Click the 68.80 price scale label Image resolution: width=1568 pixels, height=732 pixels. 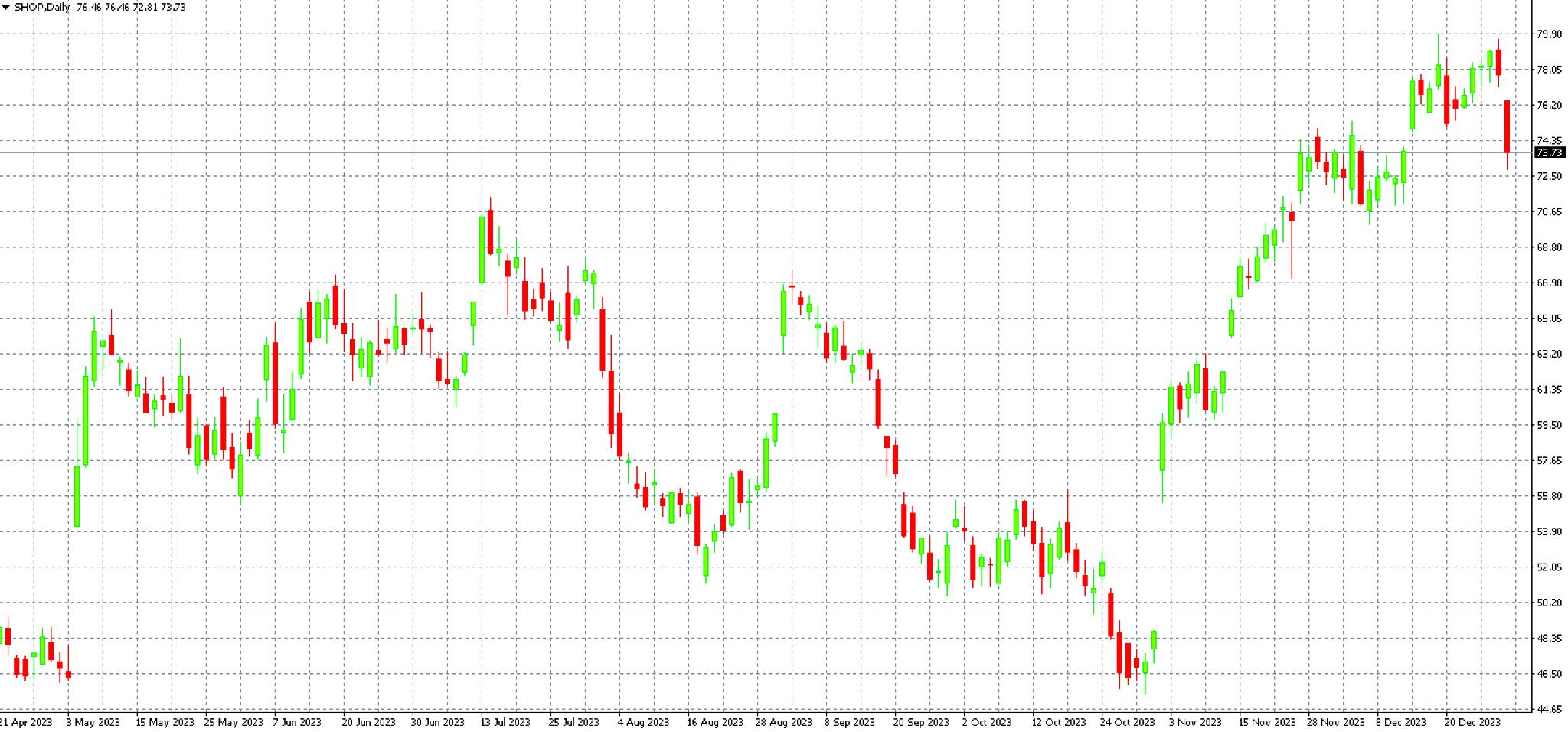[x=1549, y=247]
